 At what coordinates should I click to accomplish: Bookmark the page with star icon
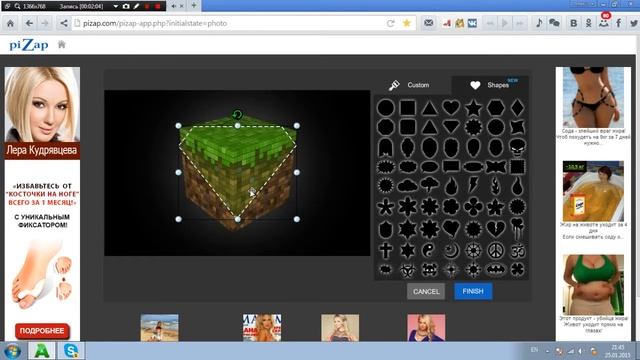pos(407,23)
